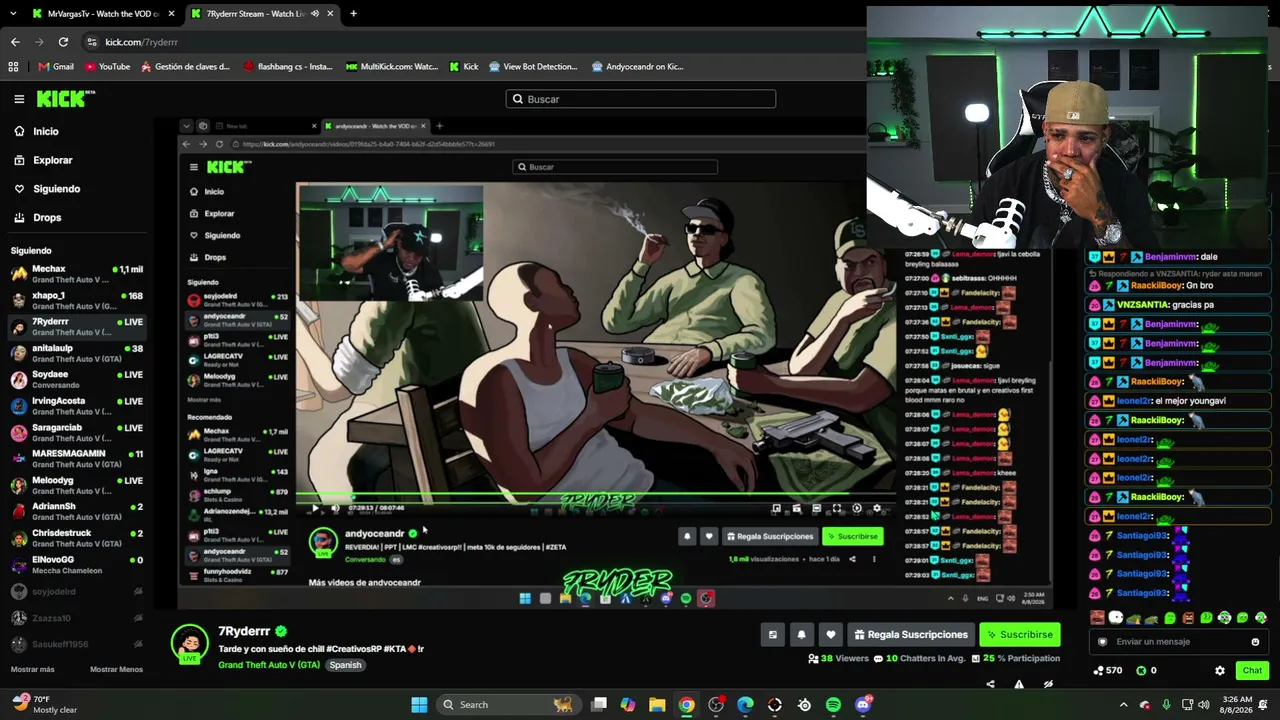Reload the kick.com page
Image resolution: width=1280 pixels, height=720 pixels.
pos(63,42)
